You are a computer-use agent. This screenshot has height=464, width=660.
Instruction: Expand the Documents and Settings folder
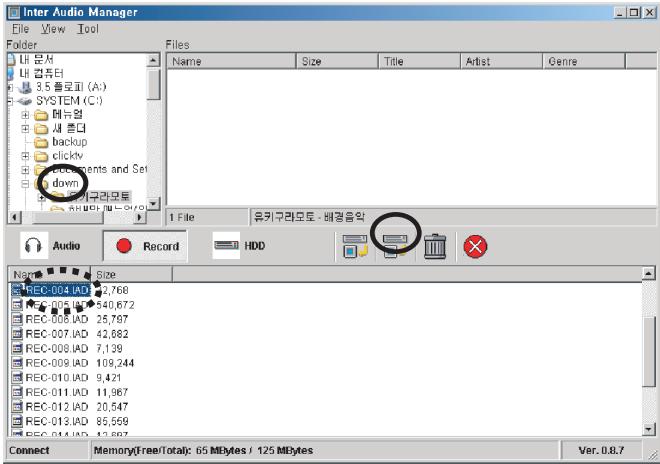coord(25,170)
